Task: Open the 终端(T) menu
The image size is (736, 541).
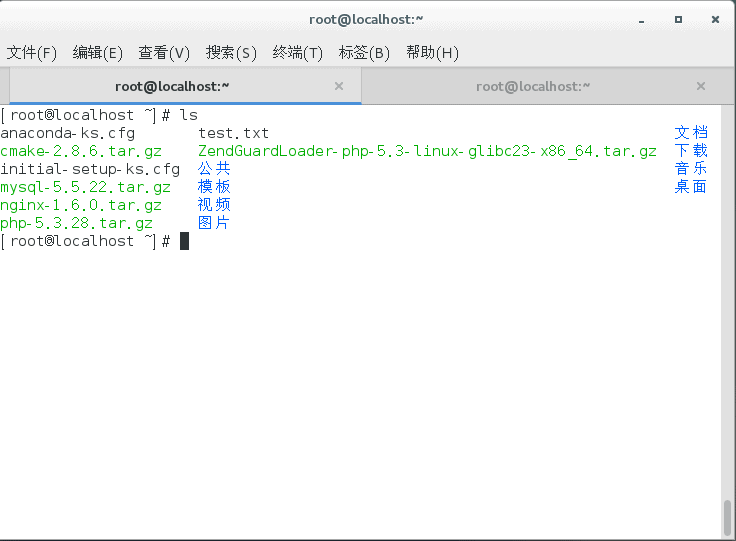Action: click(298, 53)
